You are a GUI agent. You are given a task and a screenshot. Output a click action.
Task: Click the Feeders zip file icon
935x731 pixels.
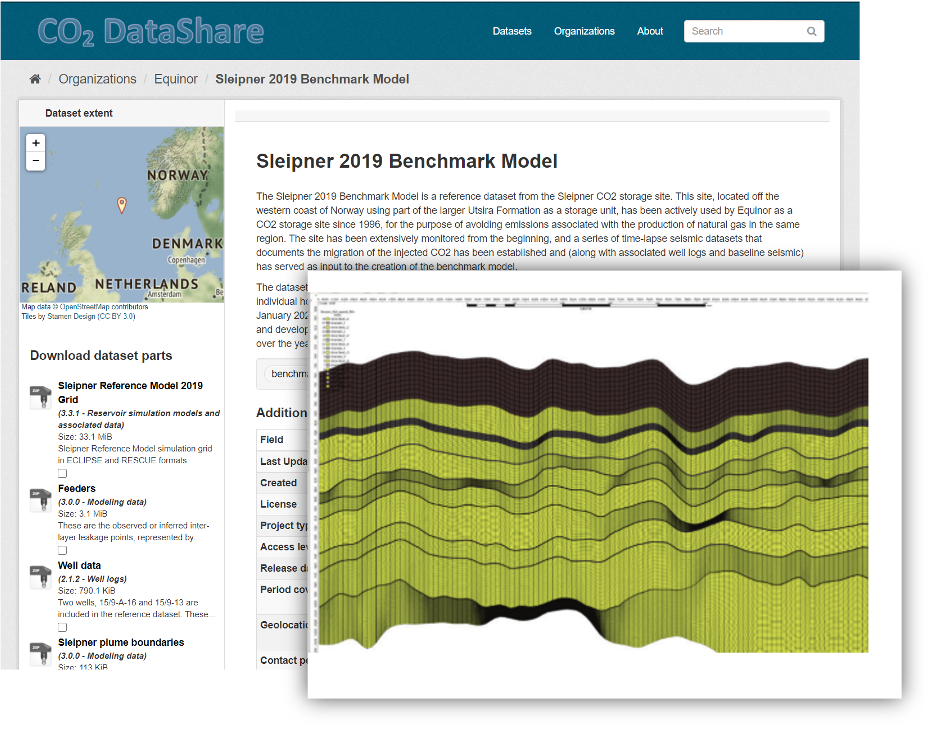tap(40, 498)
